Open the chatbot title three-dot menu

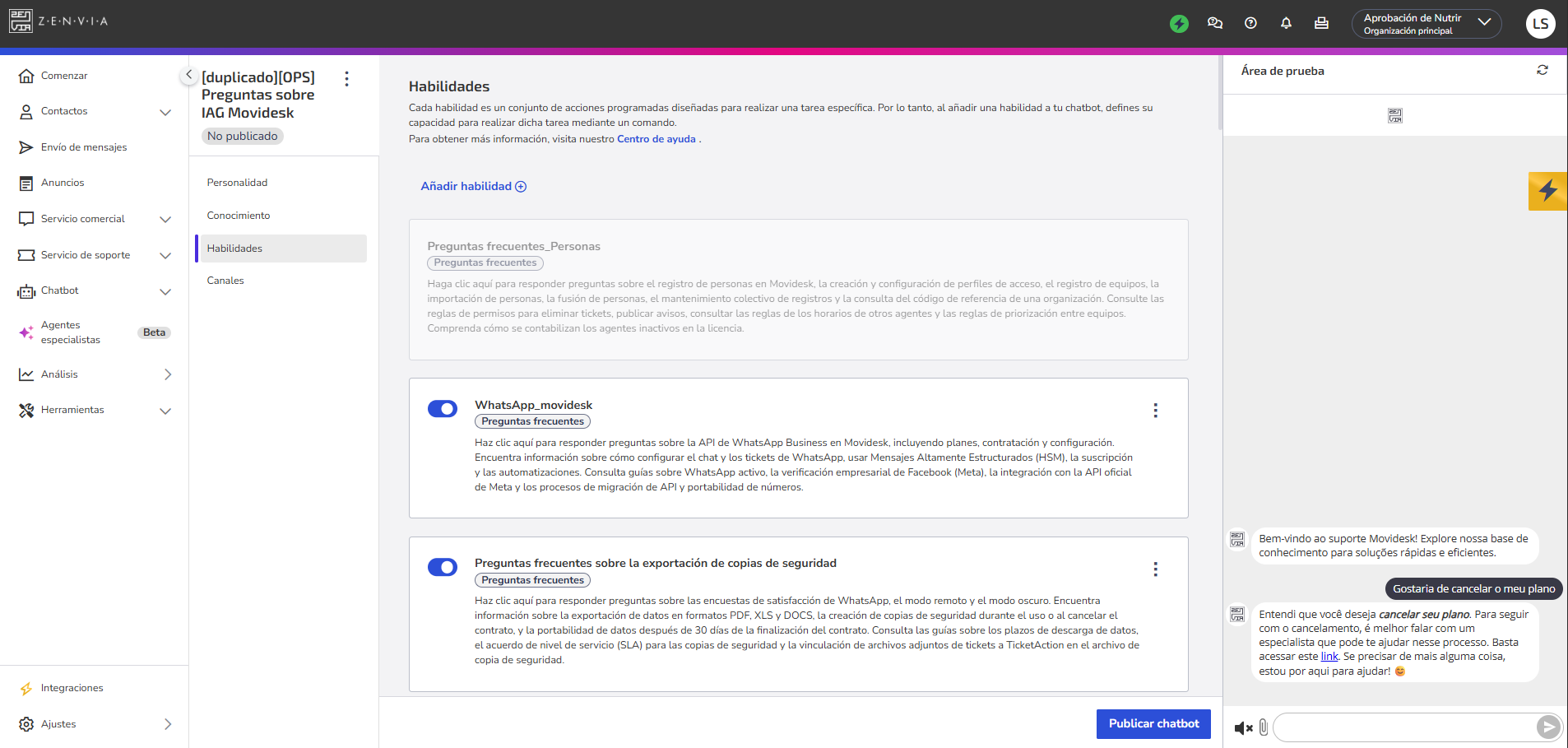(x=346, y=78)
